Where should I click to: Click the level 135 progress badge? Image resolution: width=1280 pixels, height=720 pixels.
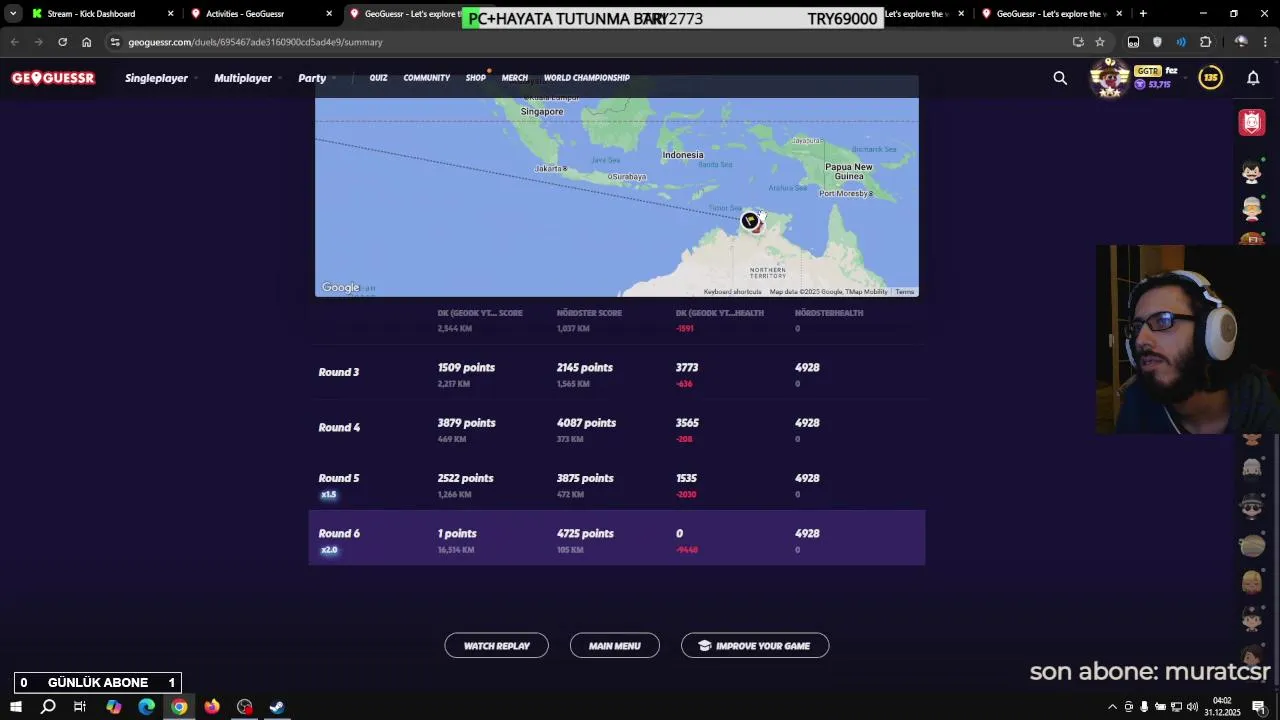[x=1211, y=77]
